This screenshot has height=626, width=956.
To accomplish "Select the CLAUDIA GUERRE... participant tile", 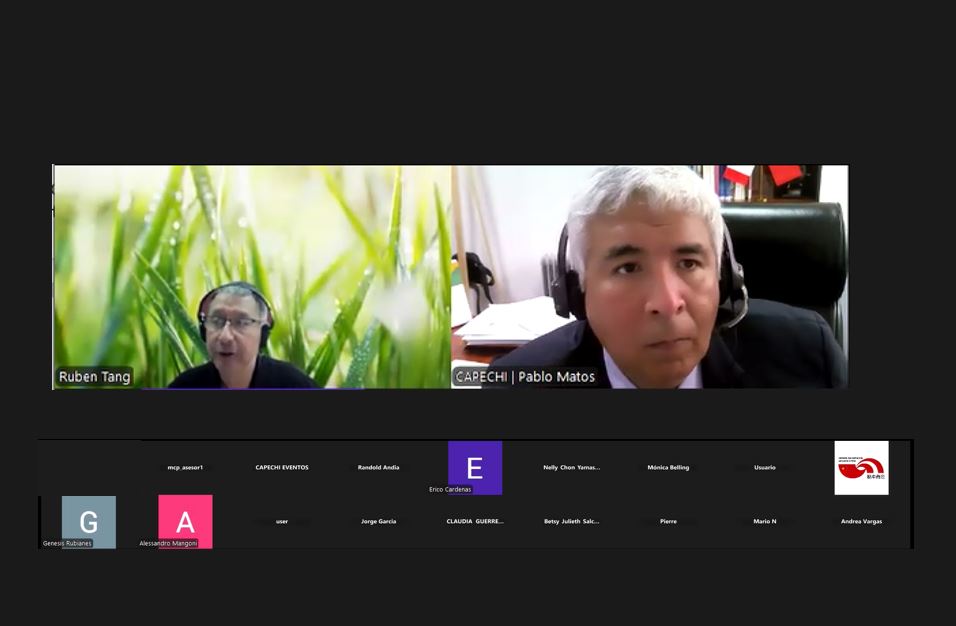I will pyautogui.click(x=475, y=521).
